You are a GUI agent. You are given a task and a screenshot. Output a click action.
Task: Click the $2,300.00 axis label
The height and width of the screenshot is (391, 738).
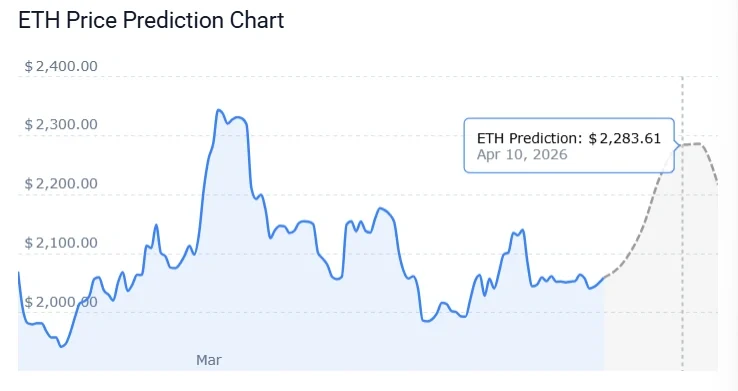pos(61,125)
